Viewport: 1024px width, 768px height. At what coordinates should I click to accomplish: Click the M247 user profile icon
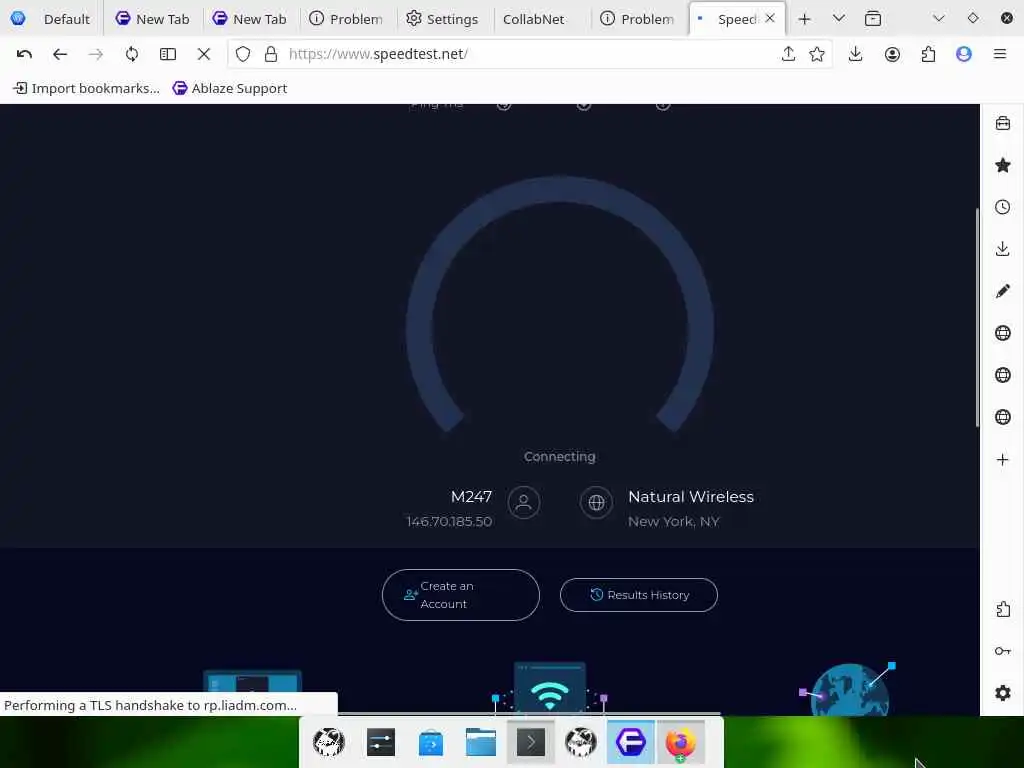pos(524,502)
